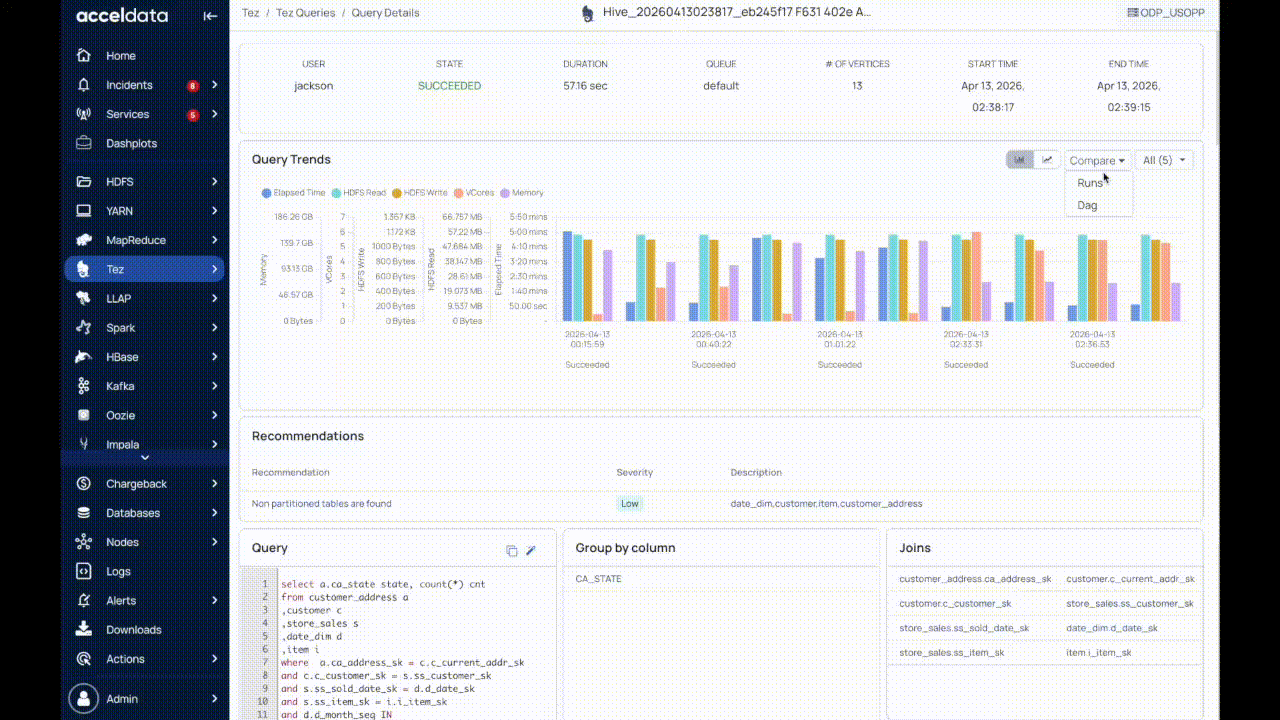Viewport: 1280px width, 720px height.
Task: Expand the Services submenu chevron
Action: (215, 114)
